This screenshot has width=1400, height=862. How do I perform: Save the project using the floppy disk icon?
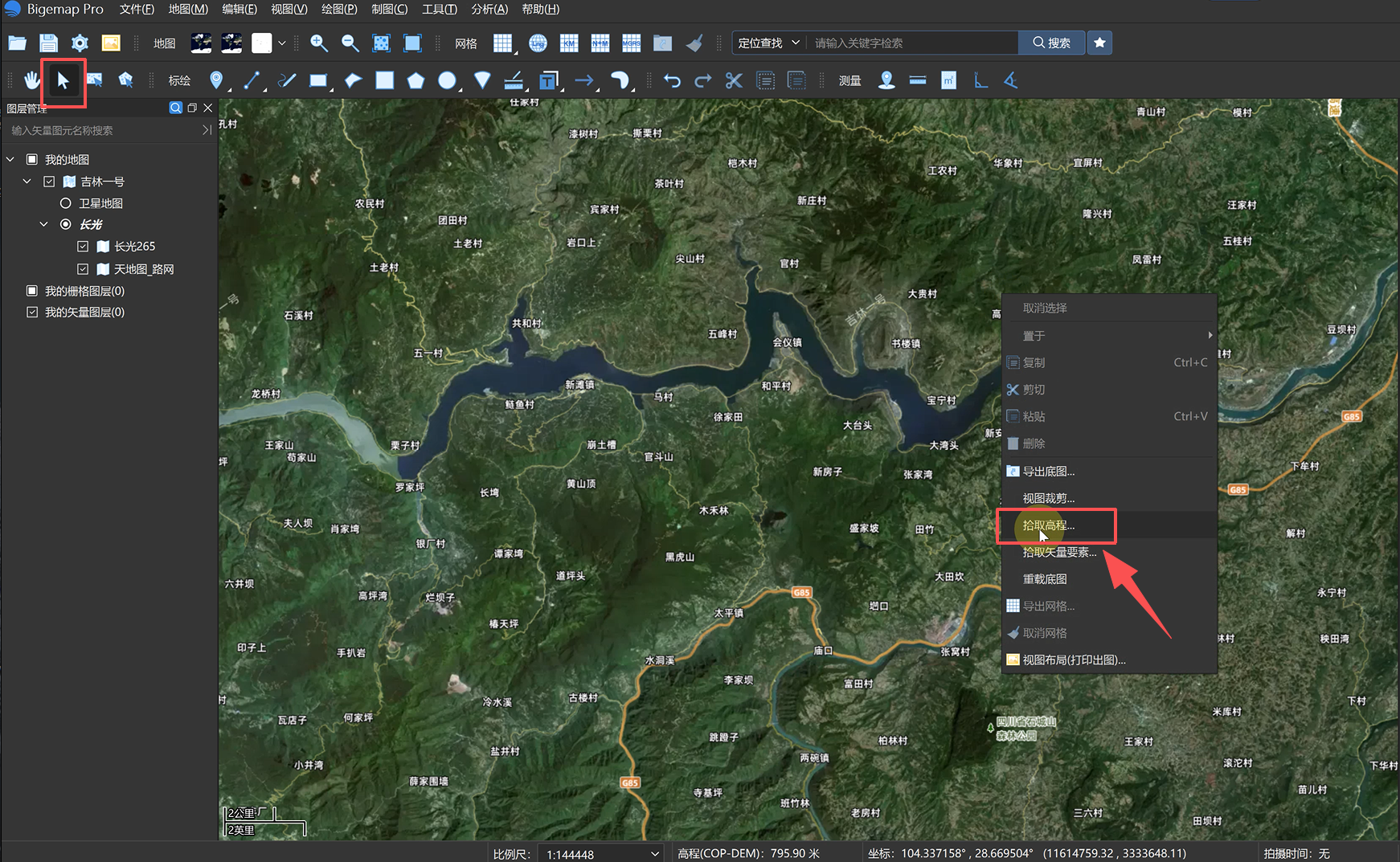48,43
